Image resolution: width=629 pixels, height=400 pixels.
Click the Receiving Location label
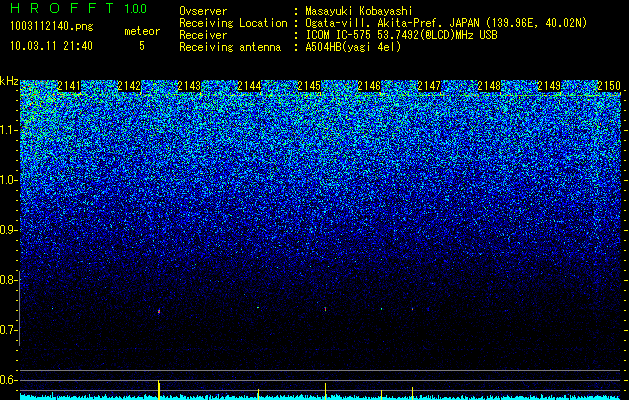coord(233,23)
